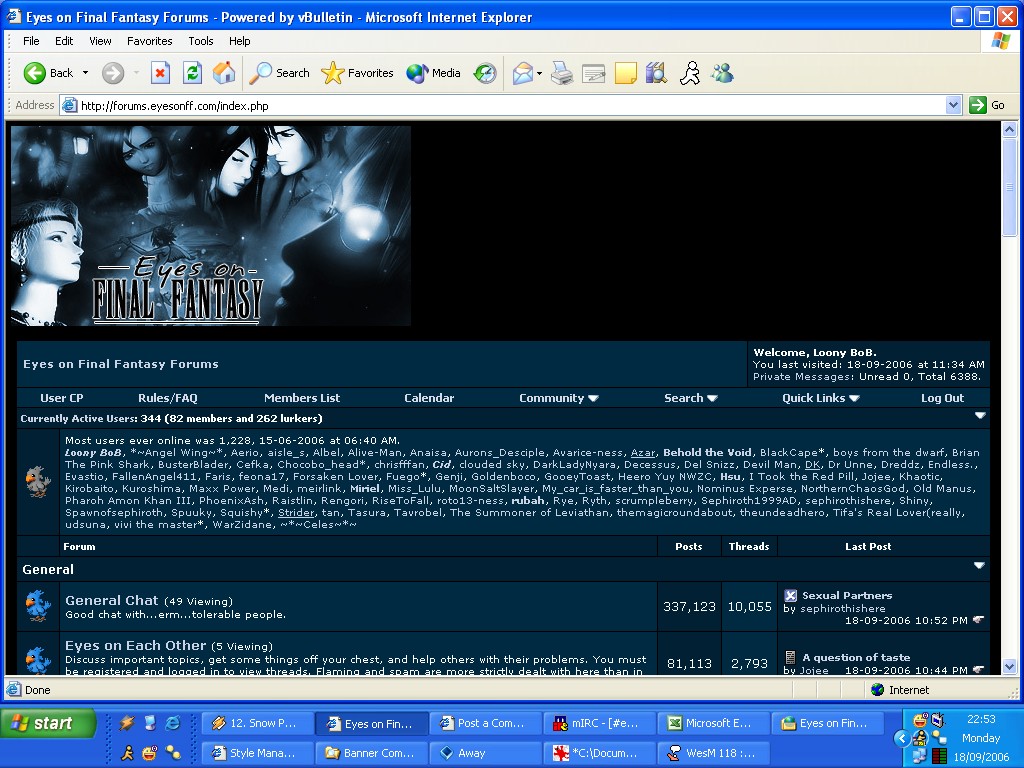Open User CP link
Screen dimensions: 1024x768
(x=61, y=398)
